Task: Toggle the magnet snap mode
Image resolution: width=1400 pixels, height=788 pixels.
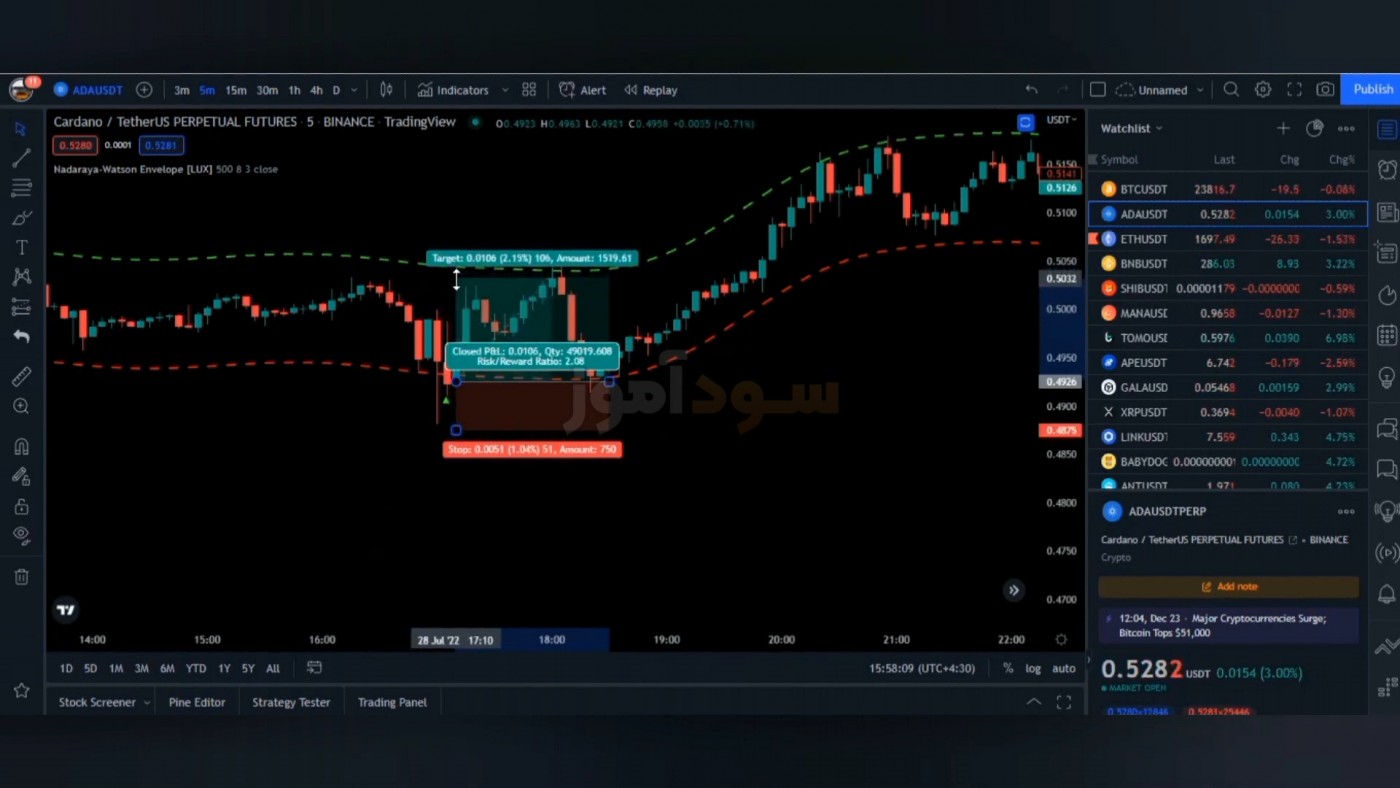Action: coord(21,447)
